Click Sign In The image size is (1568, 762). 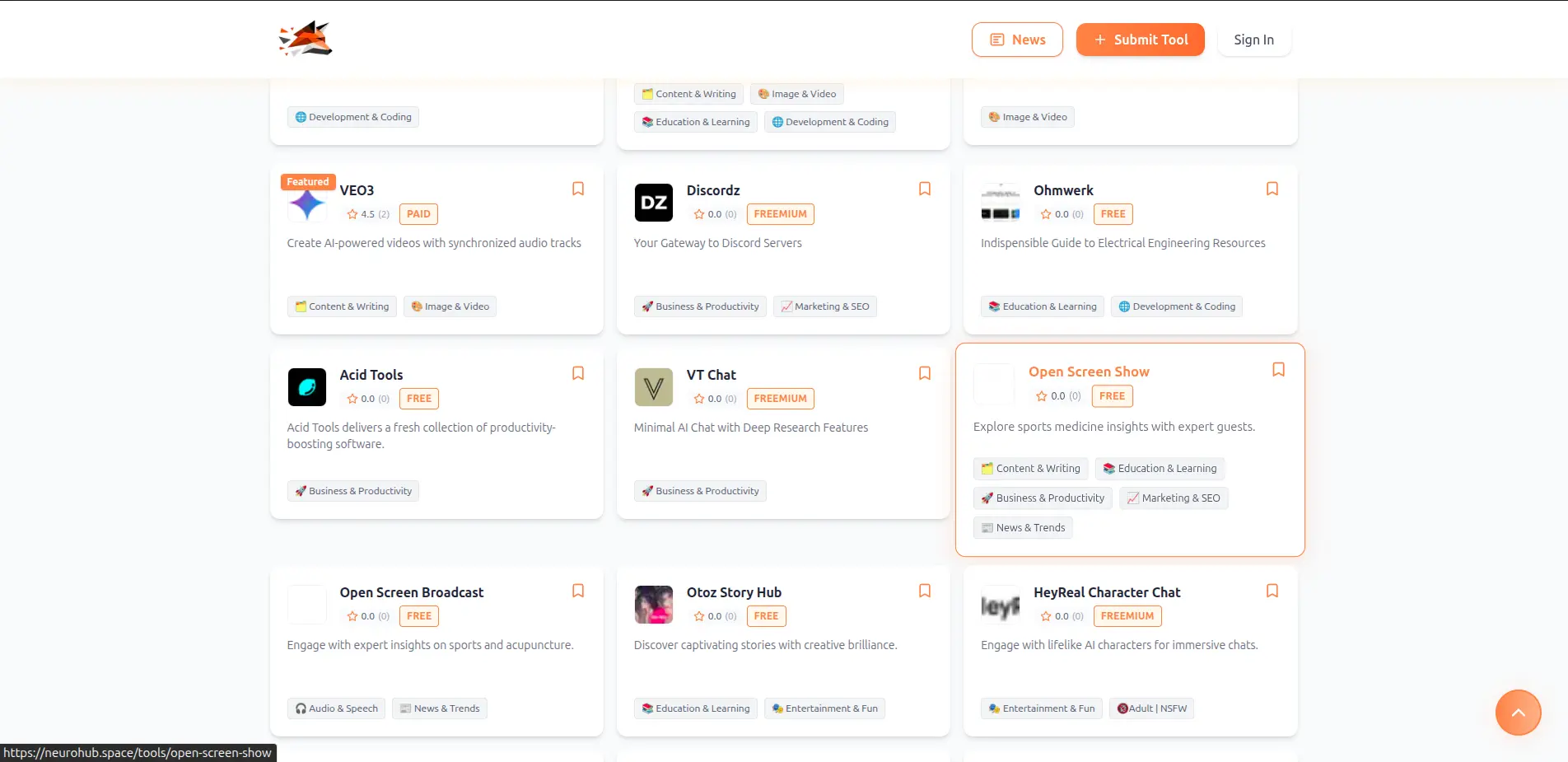[1253, 40]
